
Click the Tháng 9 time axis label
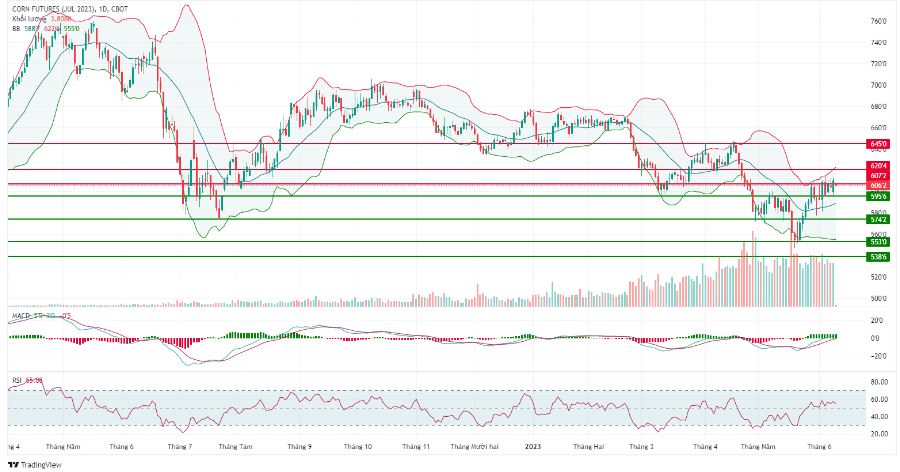(x=300, y=446)
